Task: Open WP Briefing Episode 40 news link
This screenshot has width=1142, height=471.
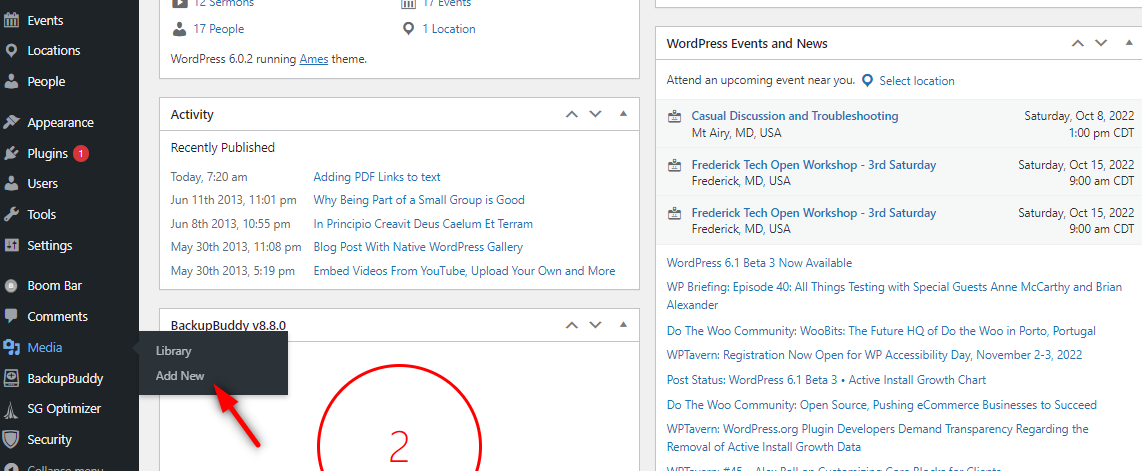Action: tap(894, 296)
